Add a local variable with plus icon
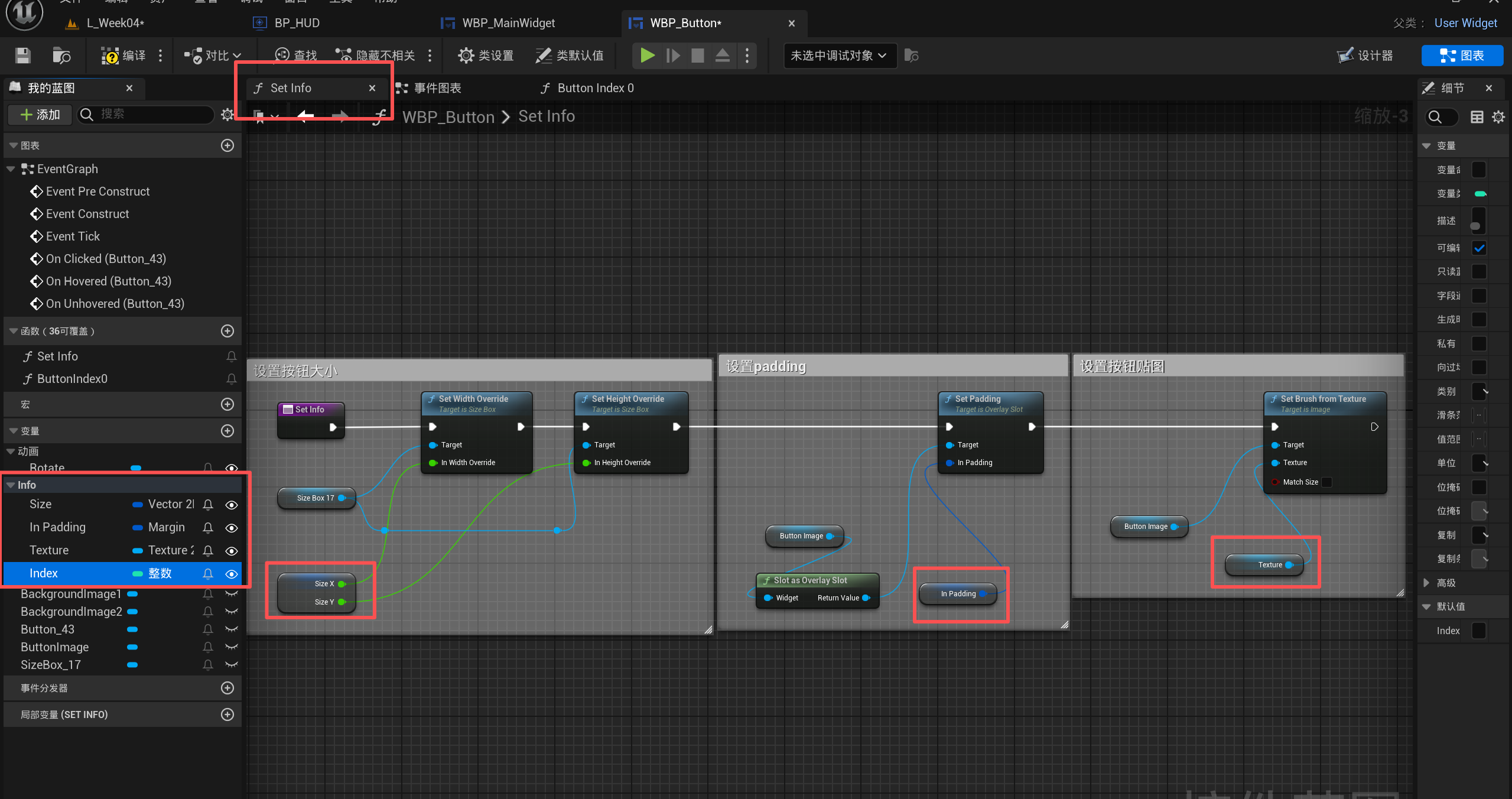 227,714
